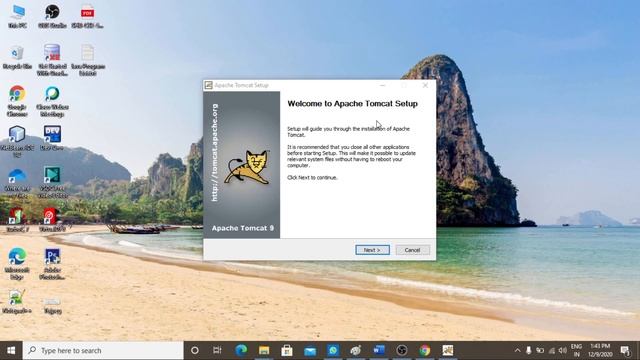Open the red shortcut above Microsoft Edge
The image size is (640, 360).
coord(17,220)
